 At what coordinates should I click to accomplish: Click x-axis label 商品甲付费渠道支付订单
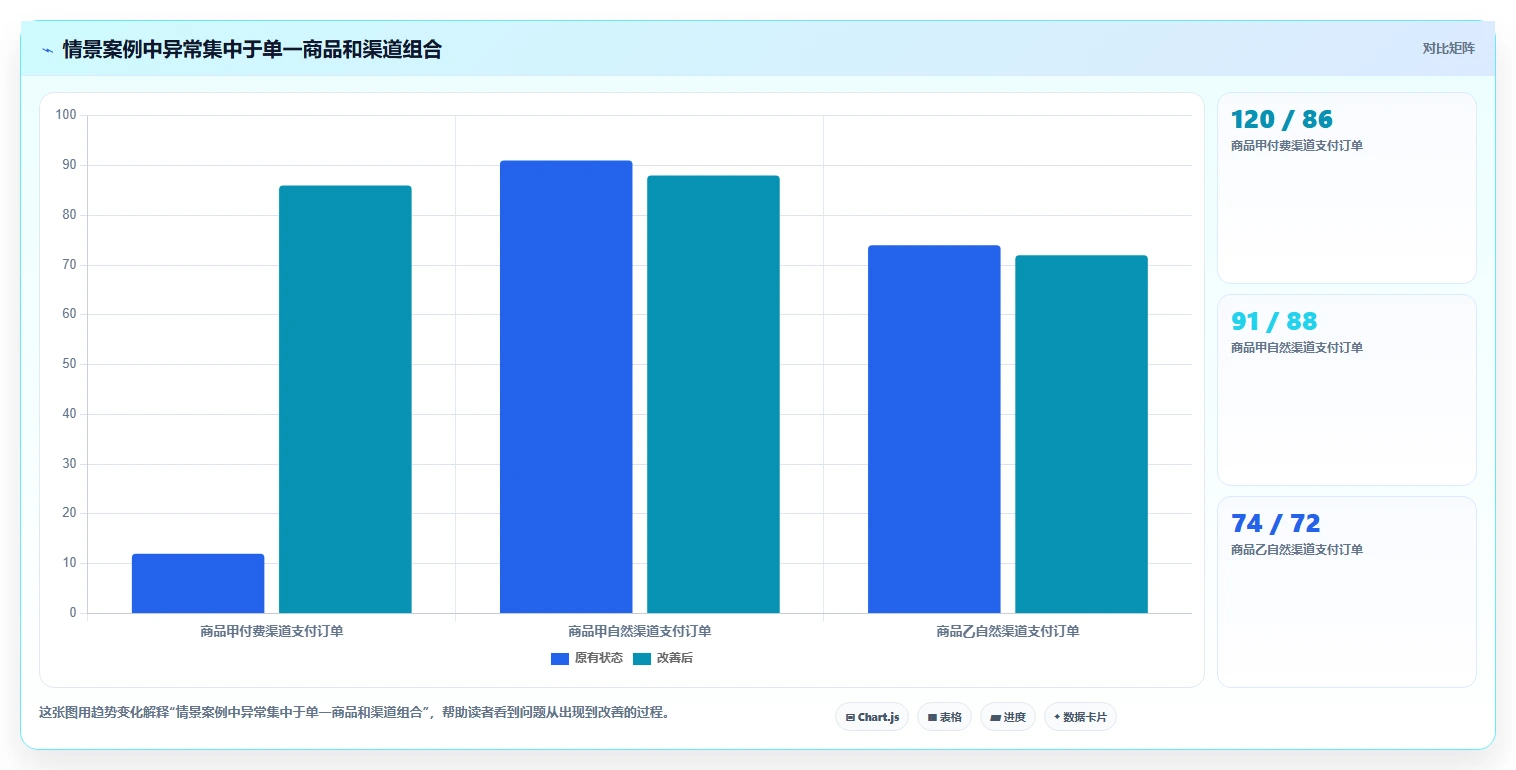point(272,632)
